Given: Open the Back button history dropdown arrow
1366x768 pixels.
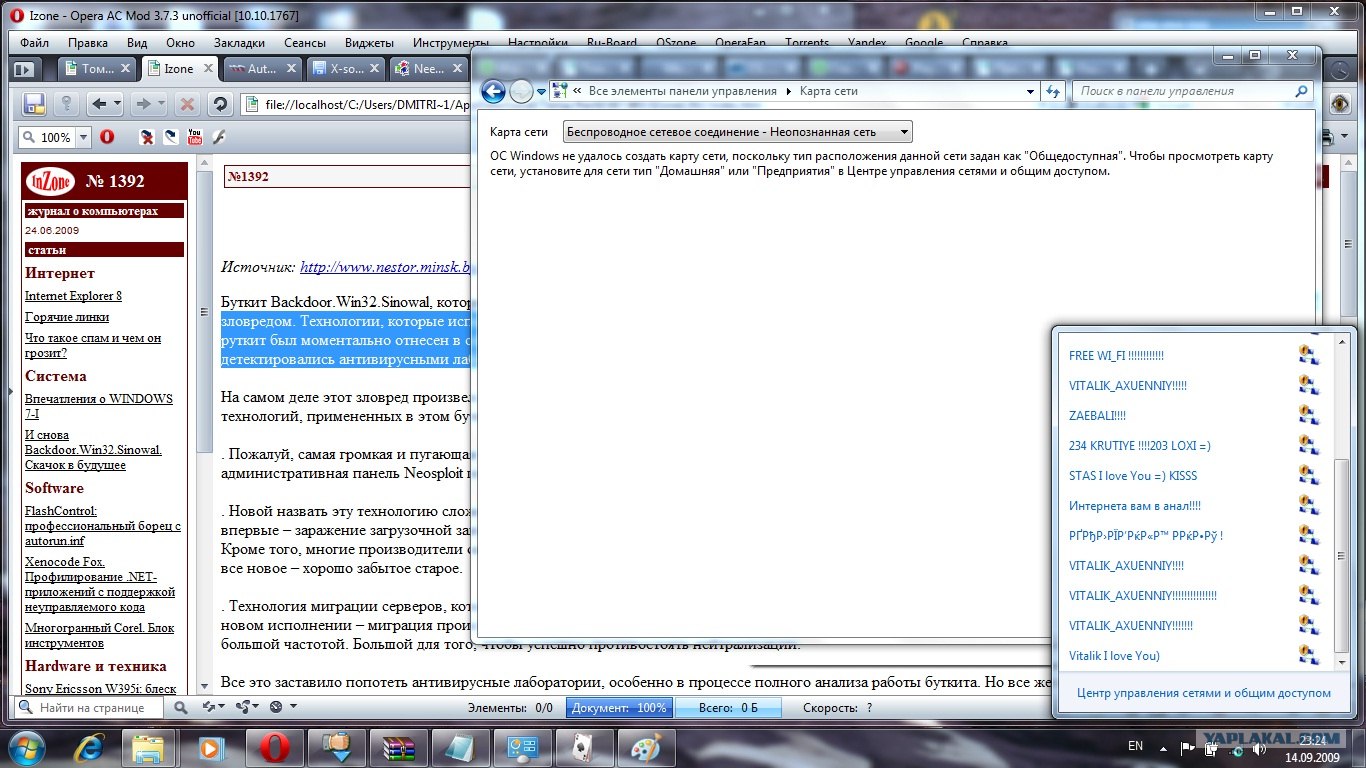Looking at the screenshot, I should click(x=118, y=104).
